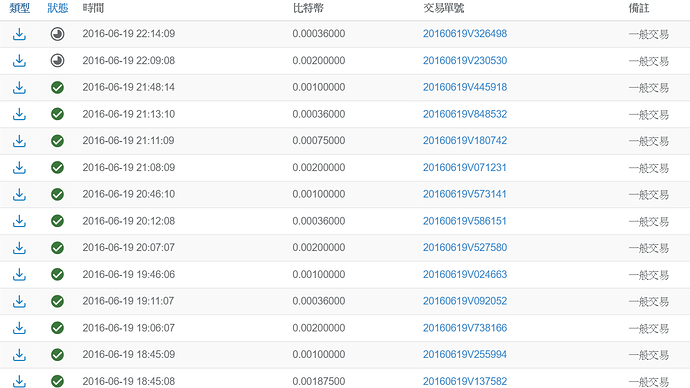Click the download icon in the 20160619V255994 row
The width and height of the screenshot is (690, 388).
(x=19, y=355)
